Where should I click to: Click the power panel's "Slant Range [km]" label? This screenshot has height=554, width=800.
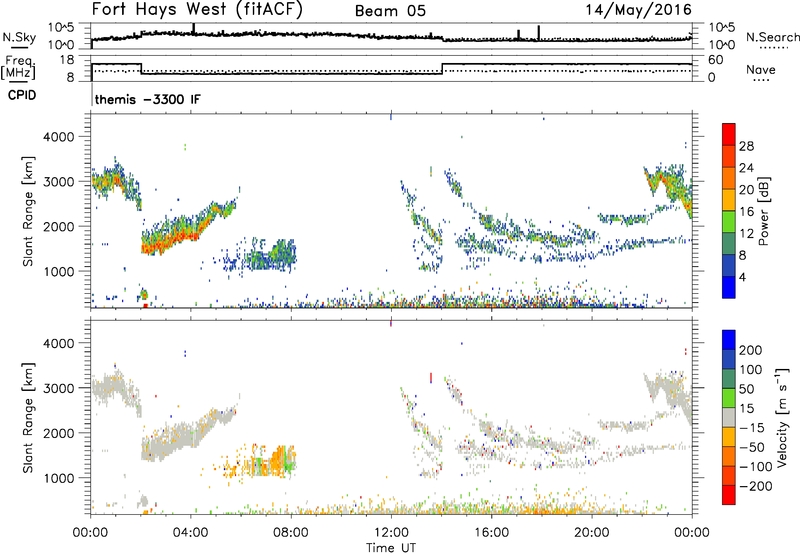(x=28, y=211)
